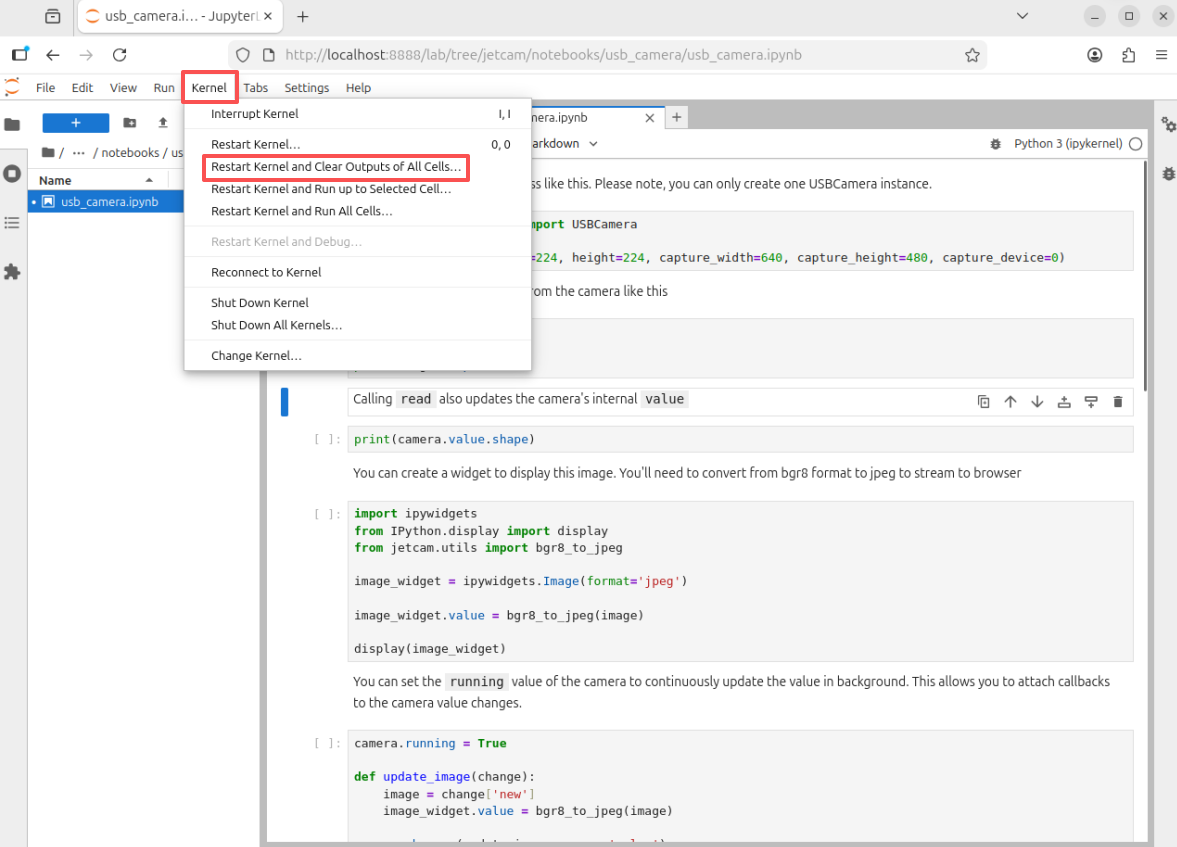Expand the browser tab list chevron
1177x847 pixels.
point(1022,16)
